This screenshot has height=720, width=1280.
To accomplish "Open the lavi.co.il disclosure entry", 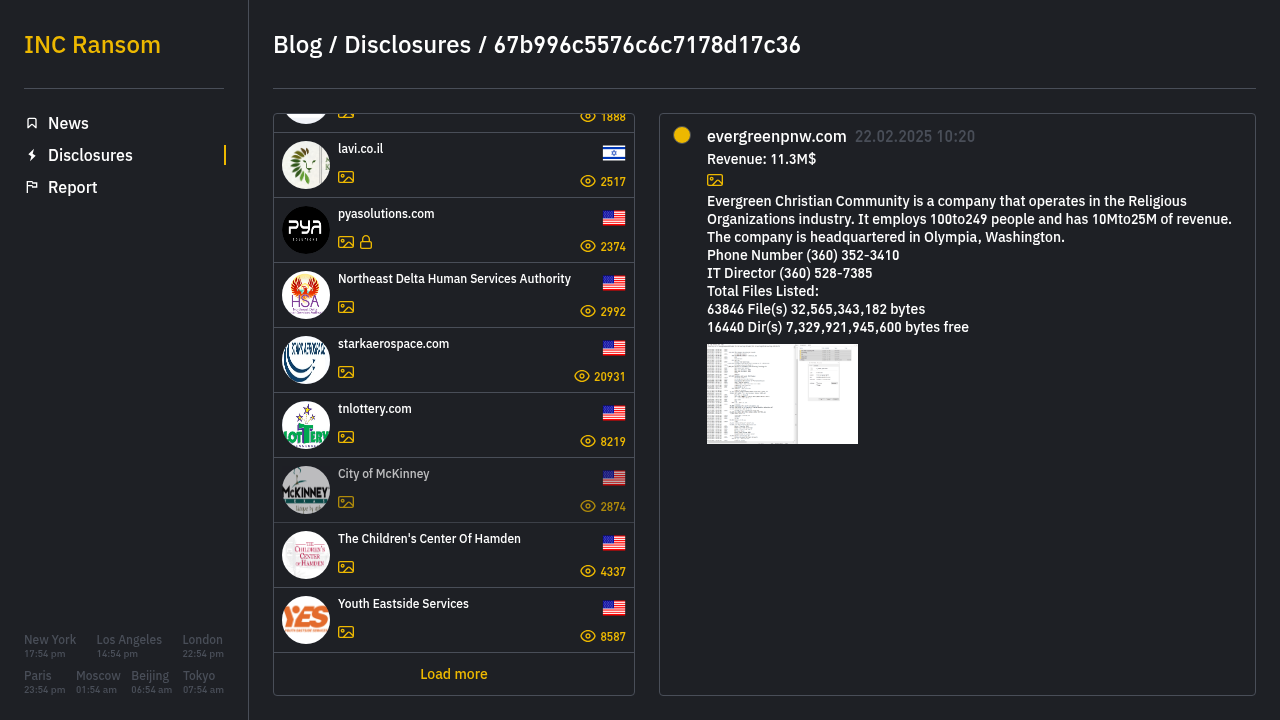I will [x=454, y=165].
